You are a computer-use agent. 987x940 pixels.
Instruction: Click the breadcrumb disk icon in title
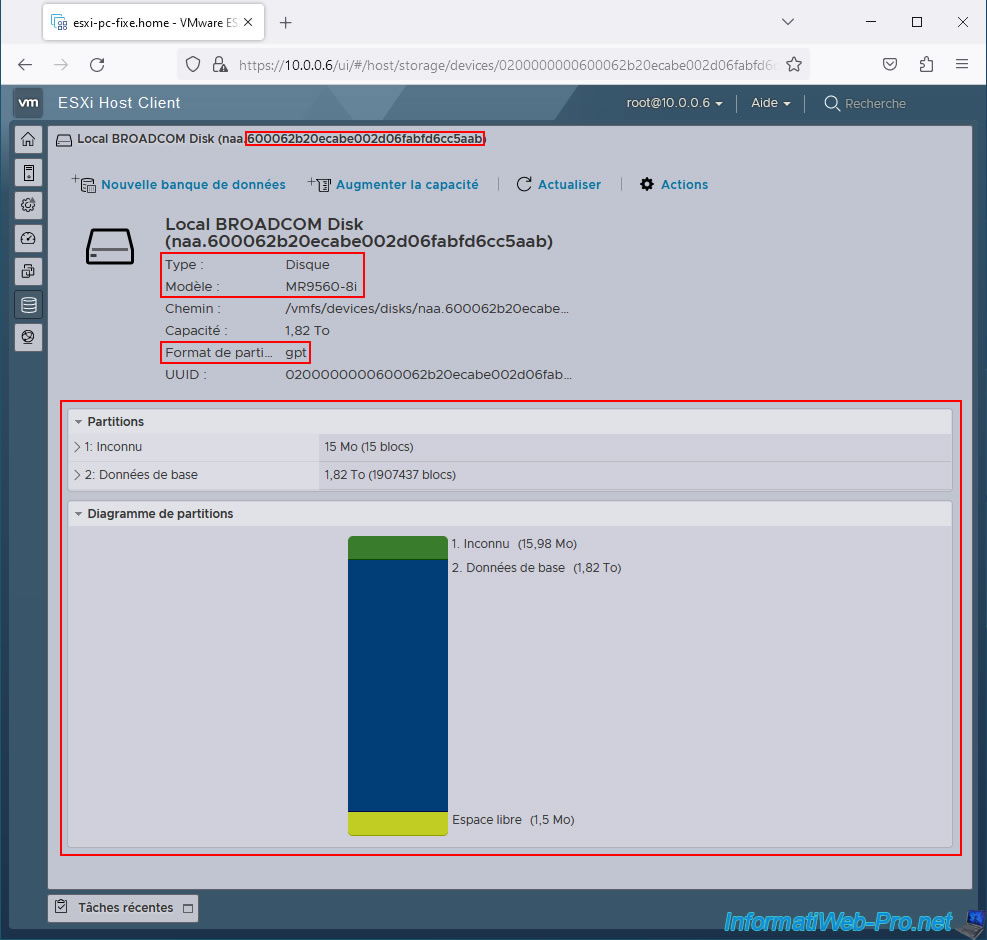(x=64, y=140)
